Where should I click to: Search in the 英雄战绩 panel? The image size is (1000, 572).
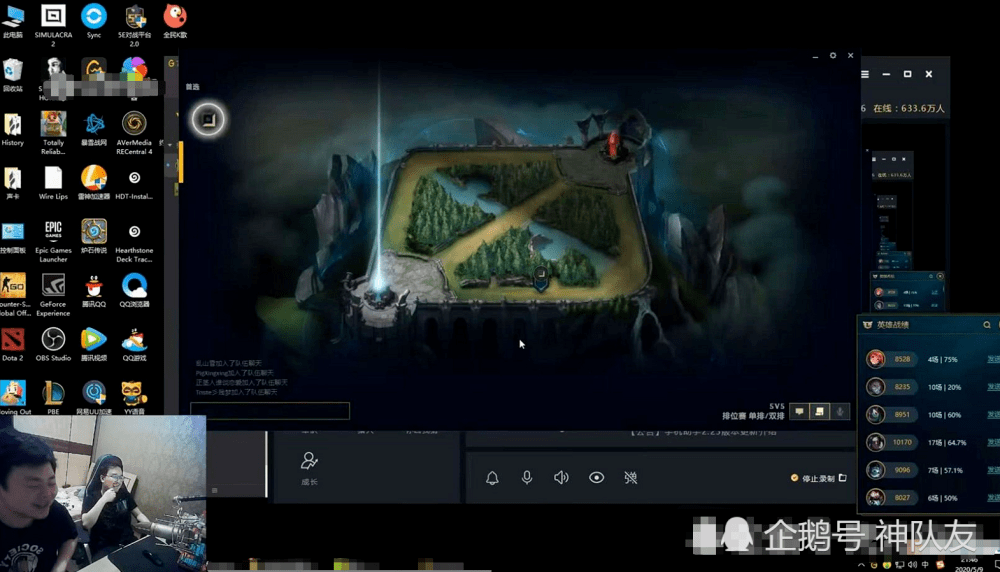[987, 325]
